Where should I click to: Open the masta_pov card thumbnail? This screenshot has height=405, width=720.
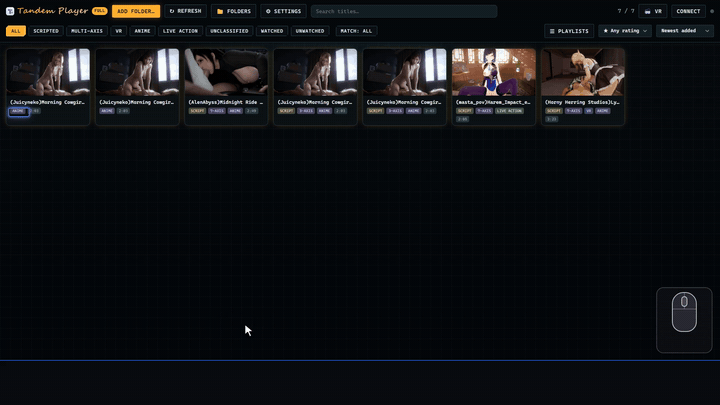(494, 72)
